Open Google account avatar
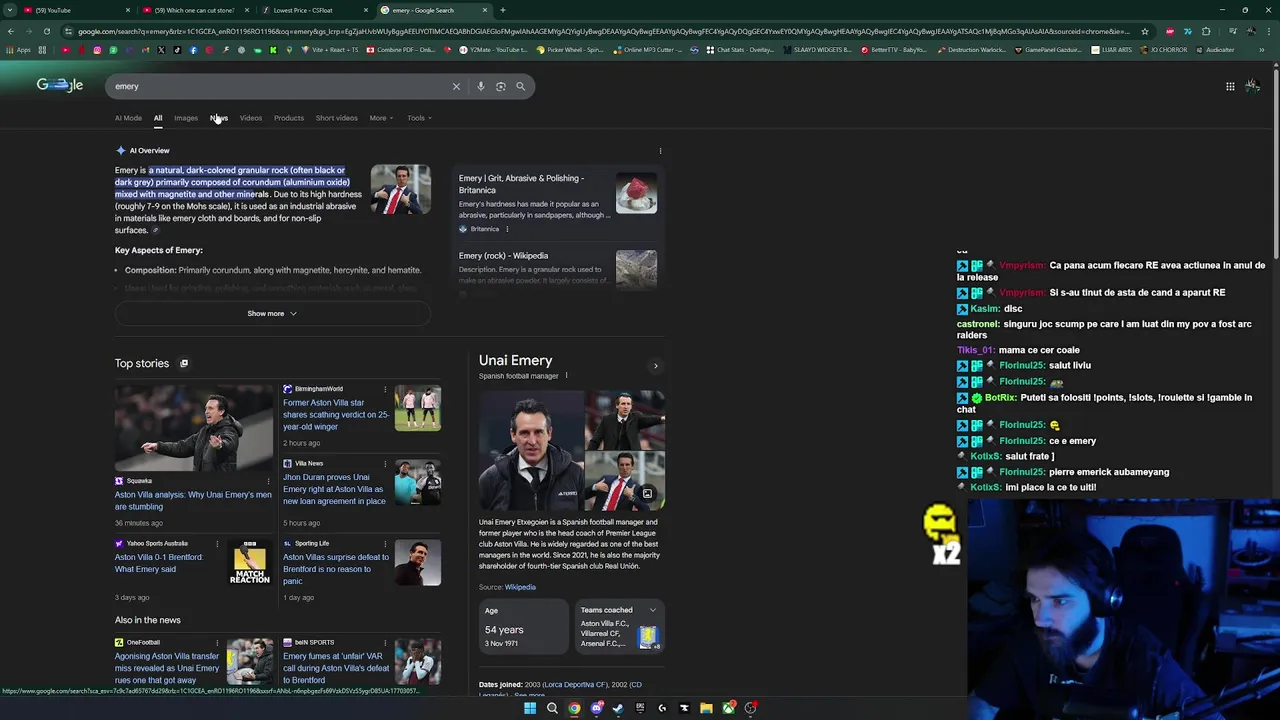 (x=1252, y=86)
